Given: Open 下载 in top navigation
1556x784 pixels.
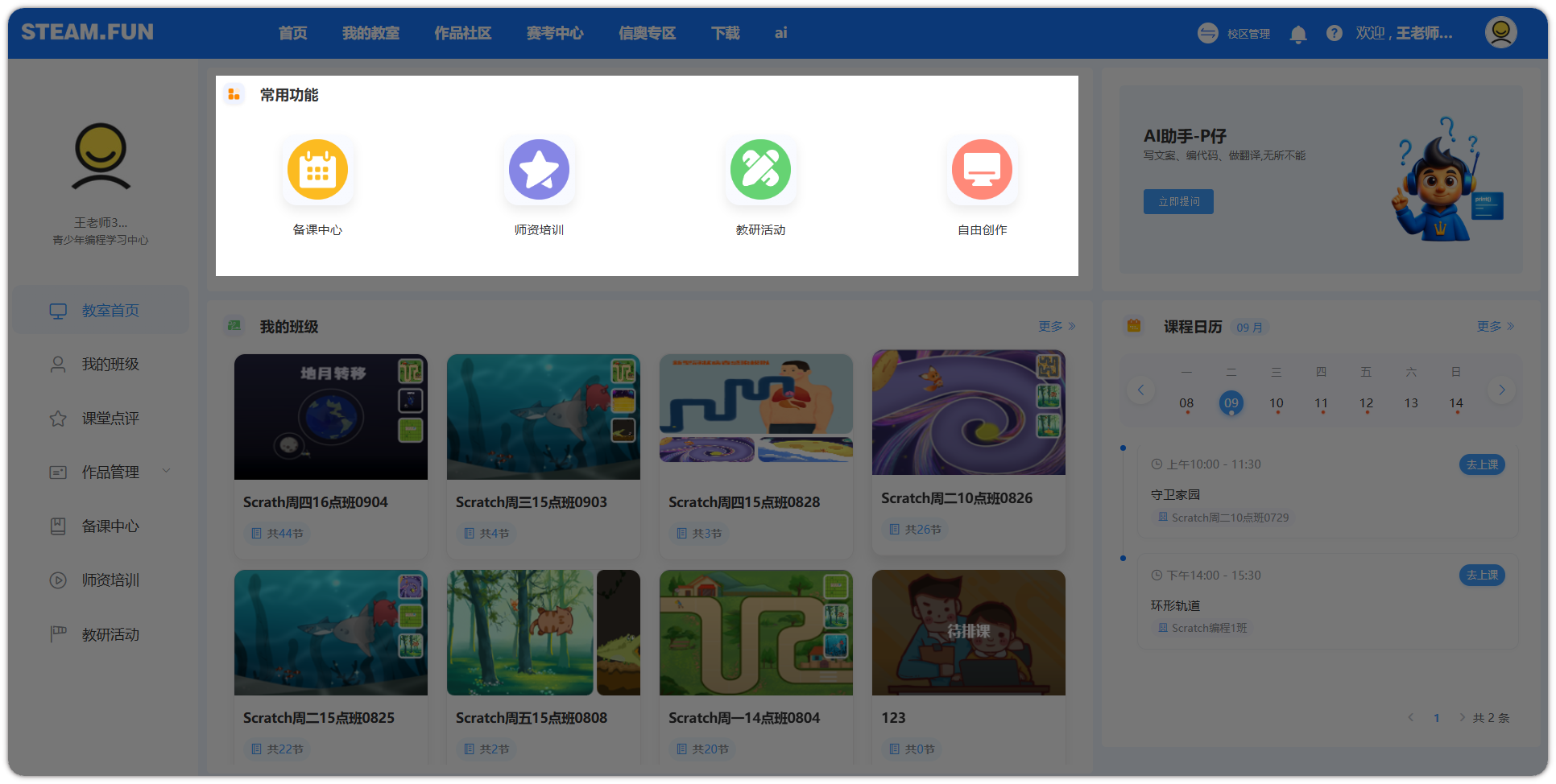Looking at the screenshot, I should point(726,33).
